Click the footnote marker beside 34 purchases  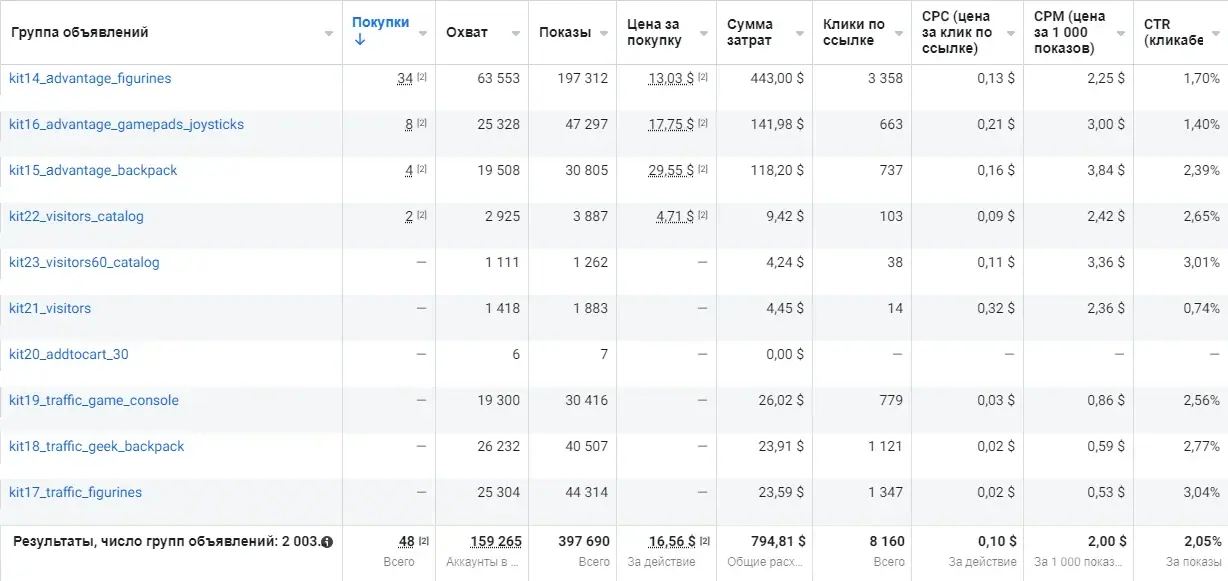click(x=422, y=78)
